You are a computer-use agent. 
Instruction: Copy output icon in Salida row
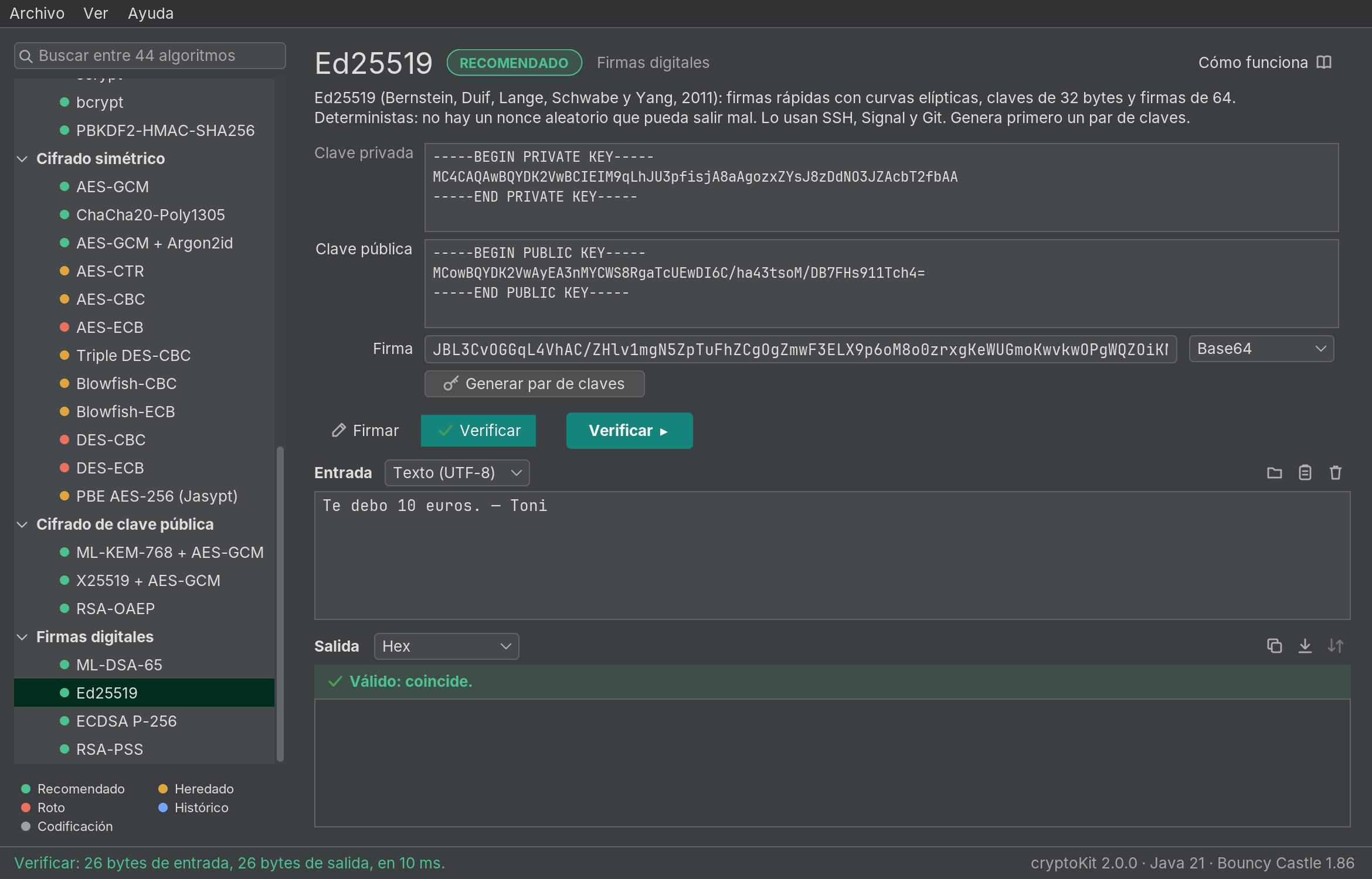(1274, 646)
